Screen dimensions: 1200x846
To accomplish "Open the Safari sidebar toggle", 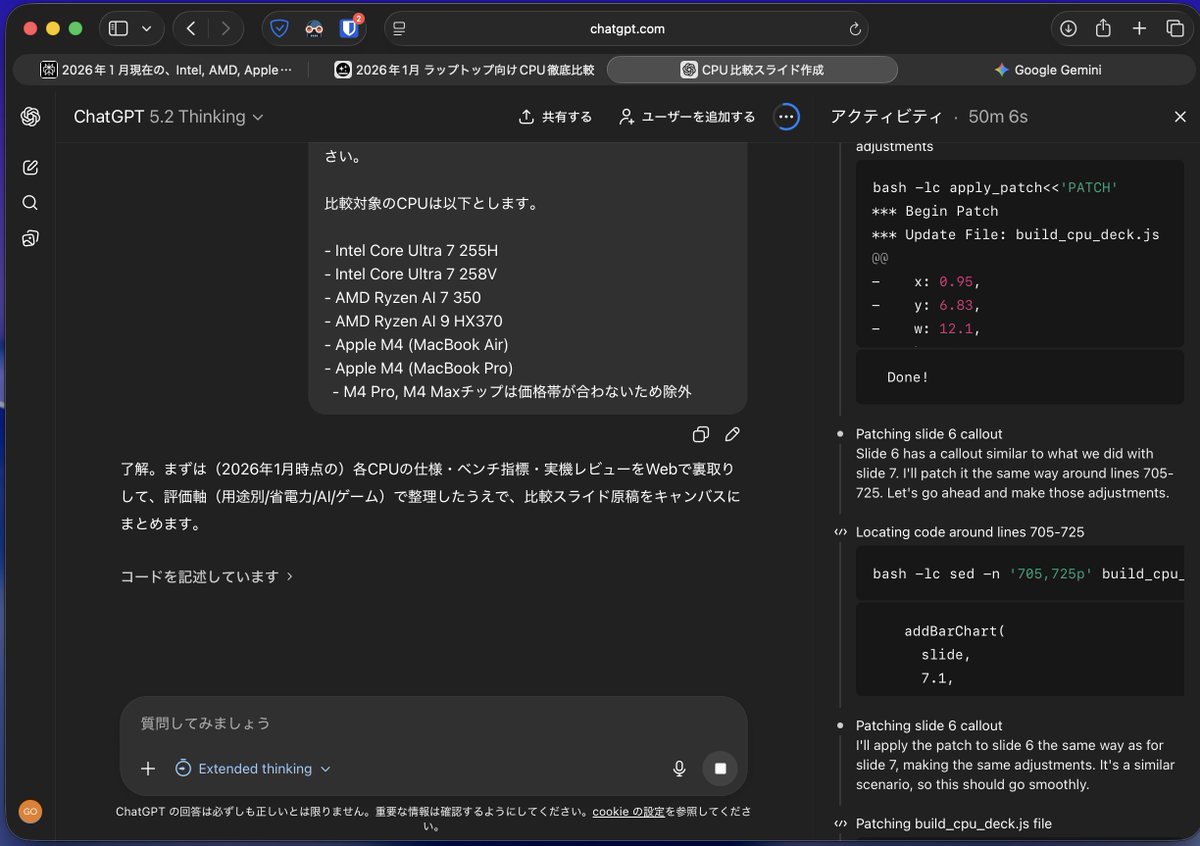I will pos(119,29).
